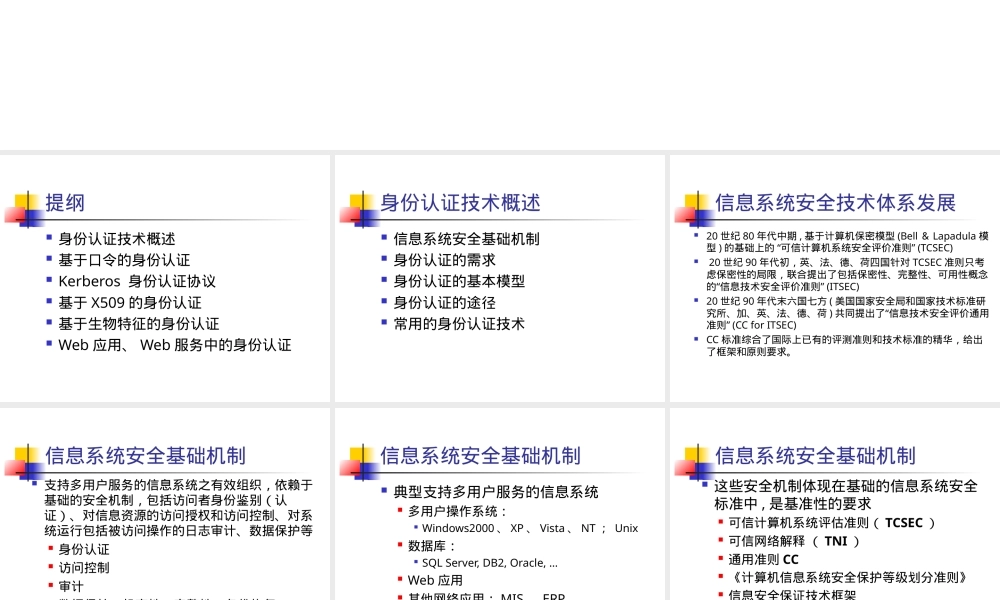Open the 信息系统安全技术体系发展 slide thumbnail

pos(835,278)
